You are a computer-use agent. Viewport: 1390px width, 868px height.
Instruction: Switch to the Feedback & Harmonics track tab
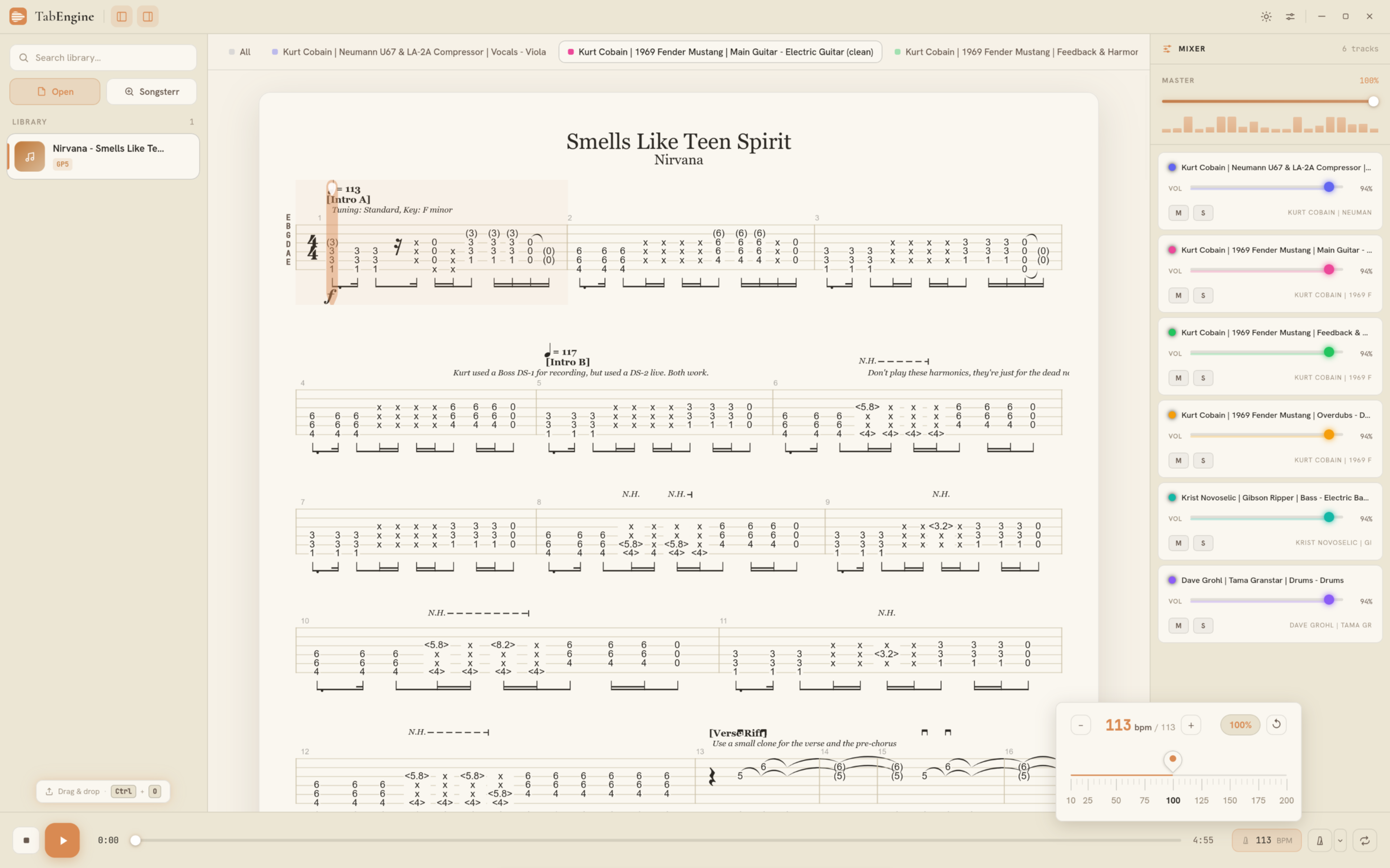tap(1016, 52)
